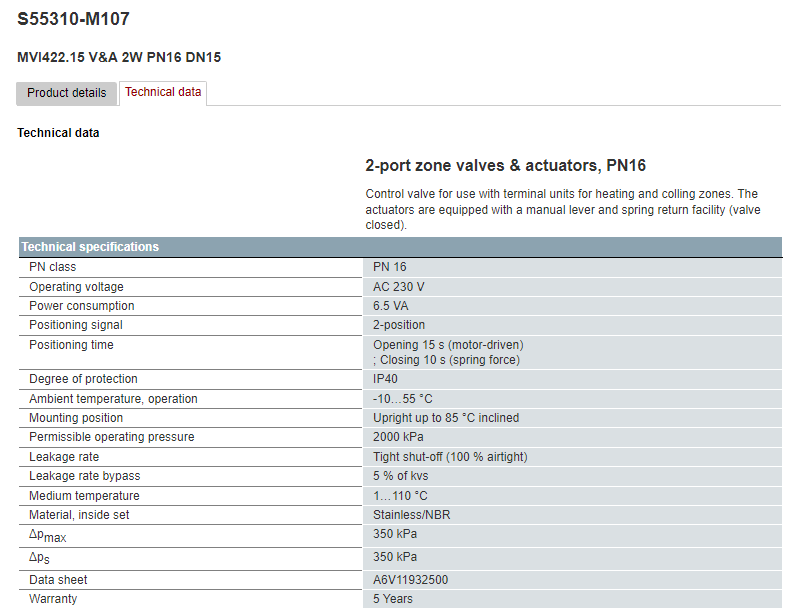Select the Tight shut-off (100 % airtight) value
The height and width of the screenshot is (610, 787).
pyautogui.click(x=450, y=457)
